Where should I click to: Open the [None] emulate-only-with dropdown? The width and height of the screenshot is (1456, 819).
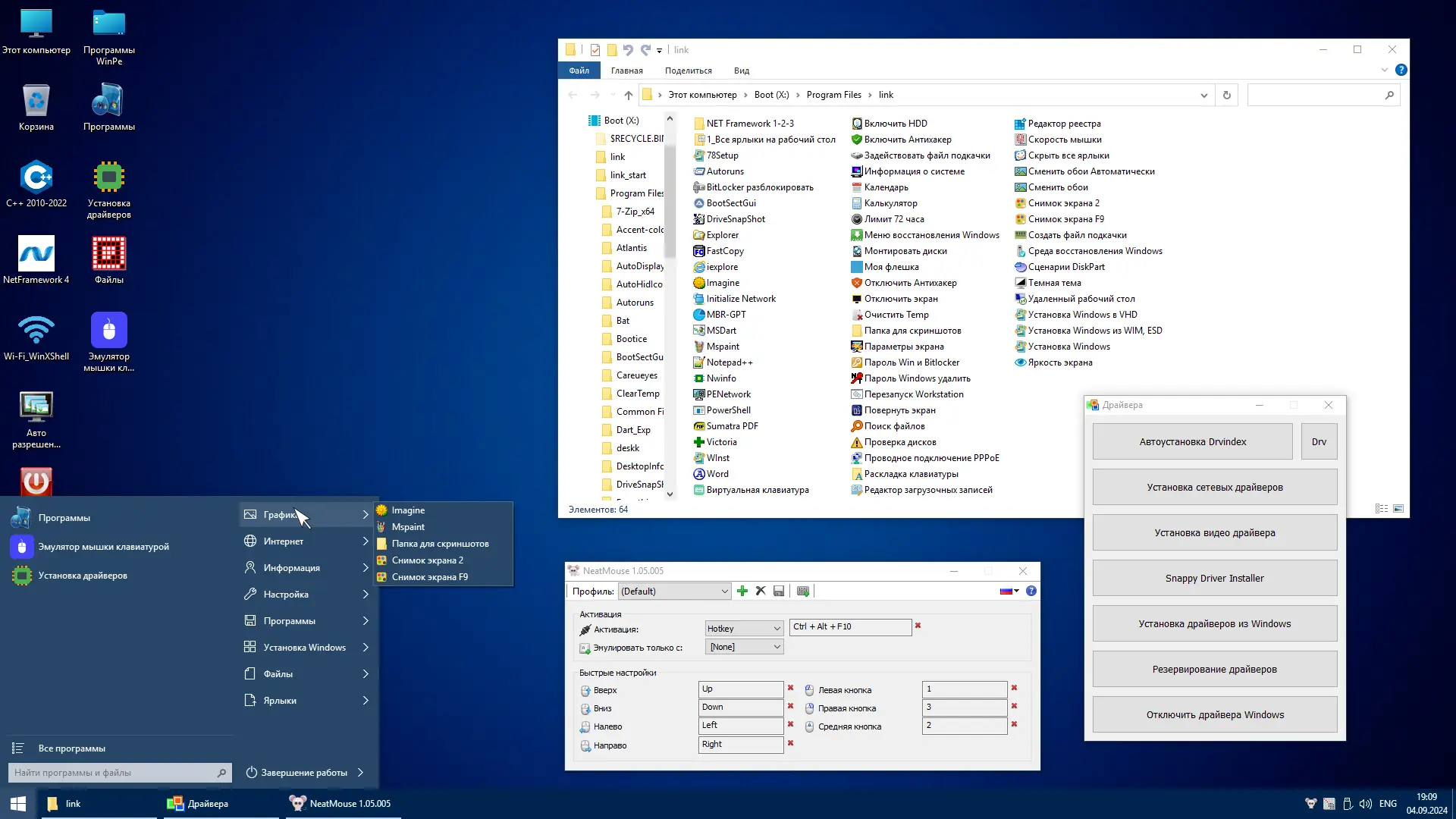pos(743,647)
